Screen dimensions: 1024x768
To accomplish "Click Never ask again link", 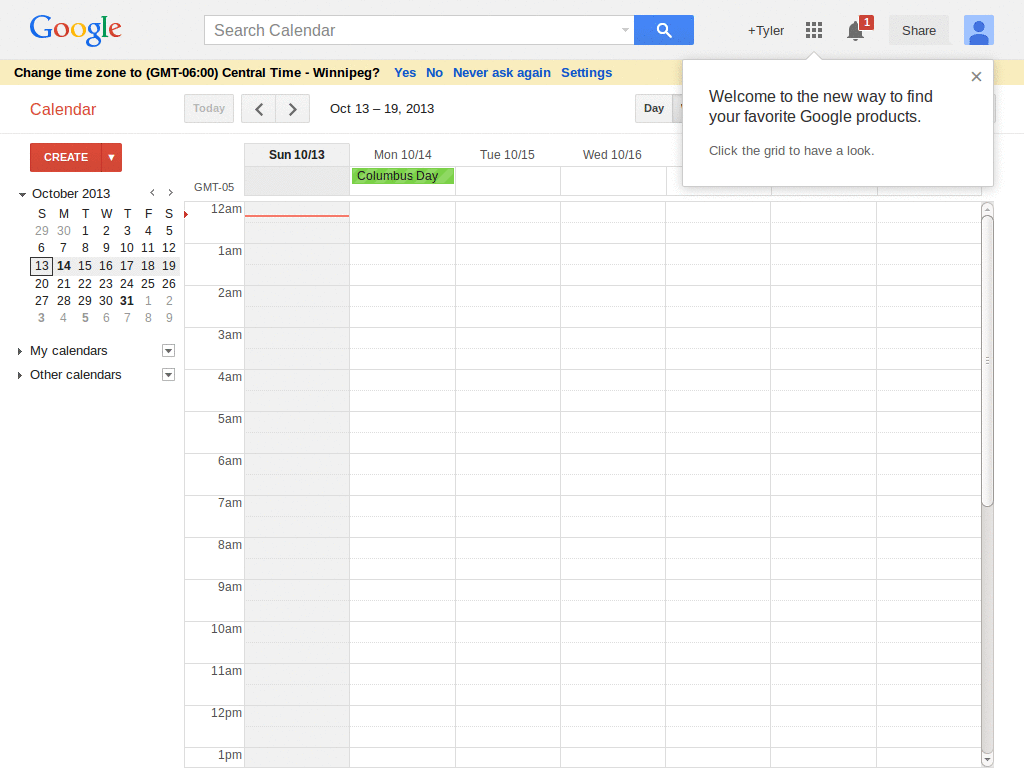I will tap(502, 72).
